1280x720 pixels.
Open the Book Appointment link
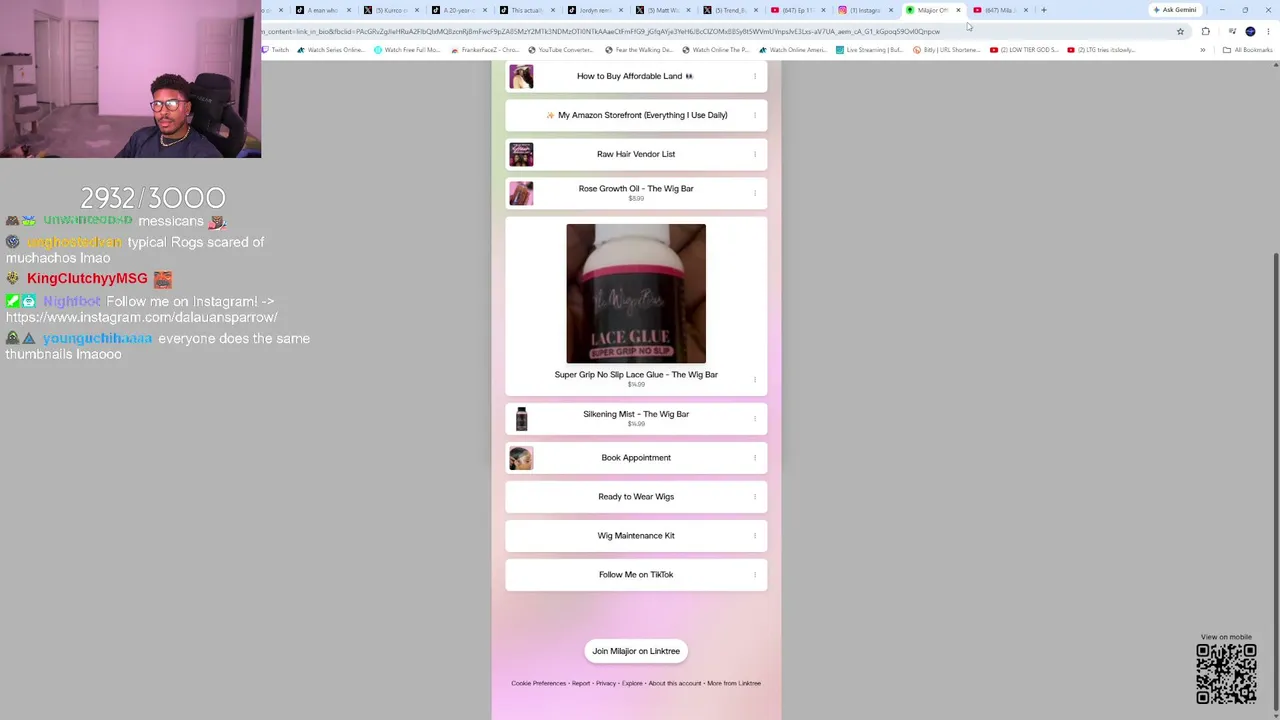[x=636, y=458]
